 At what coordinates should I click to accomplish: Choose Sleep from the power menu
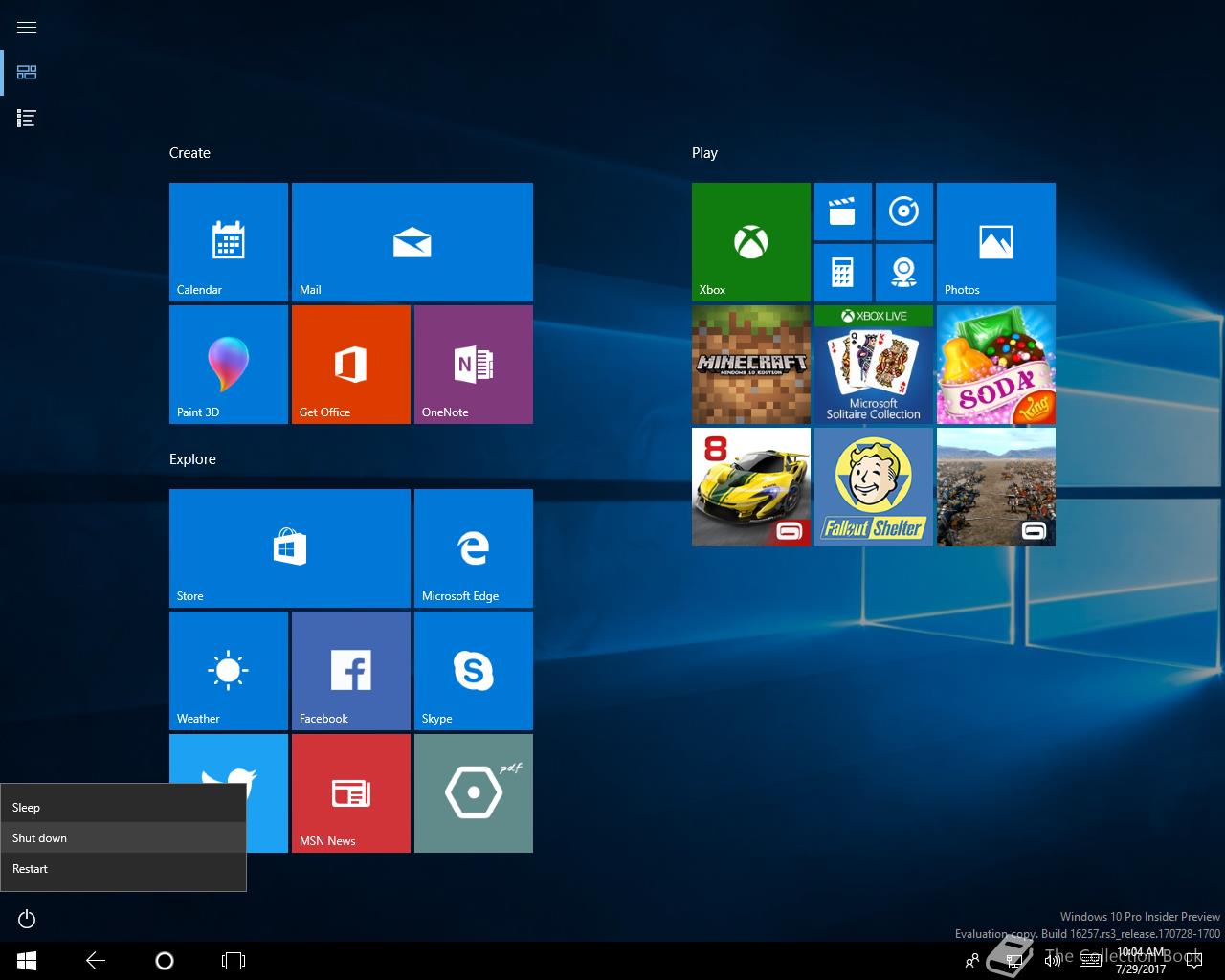(123, 808)
